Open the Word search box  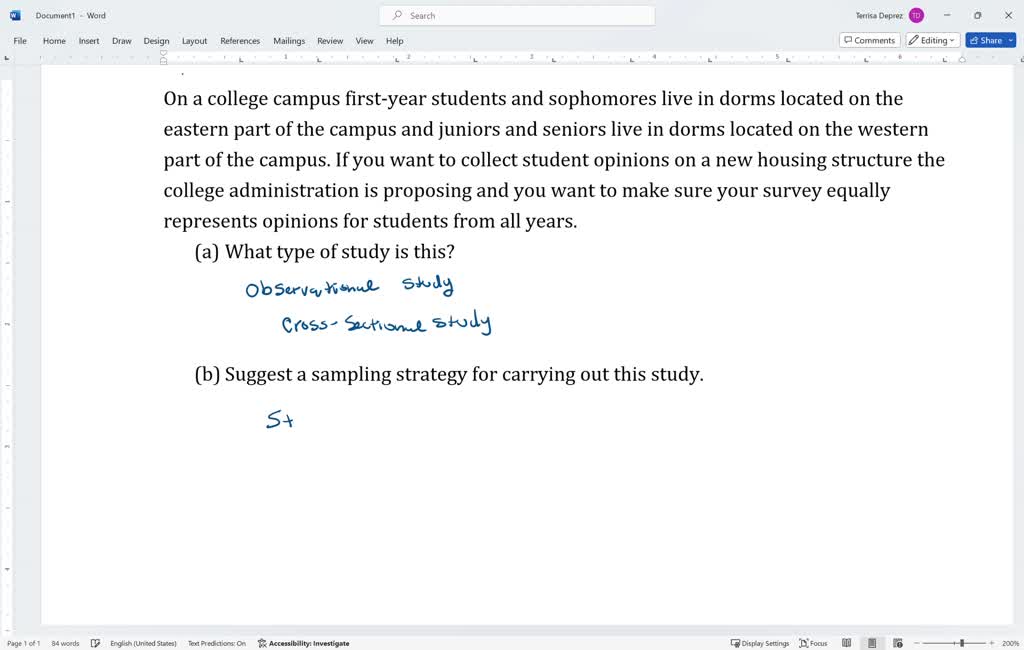pyautogui.click(x=515, y=15)
